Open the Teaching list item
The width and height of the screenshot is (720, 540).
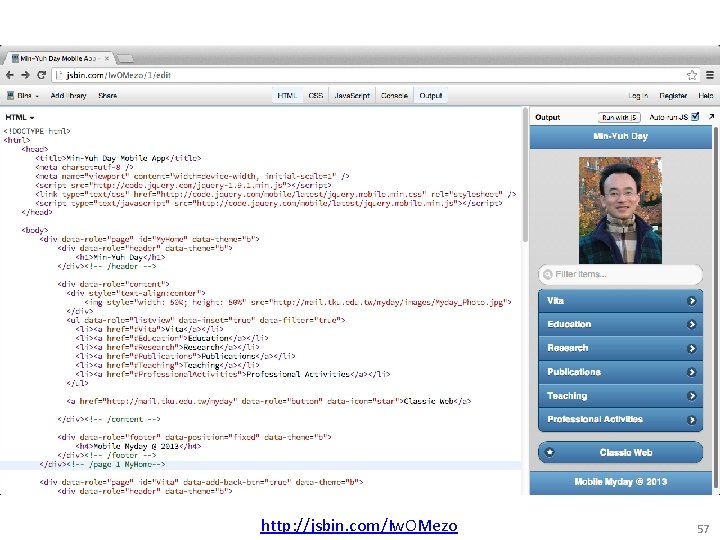click(620, 396)
